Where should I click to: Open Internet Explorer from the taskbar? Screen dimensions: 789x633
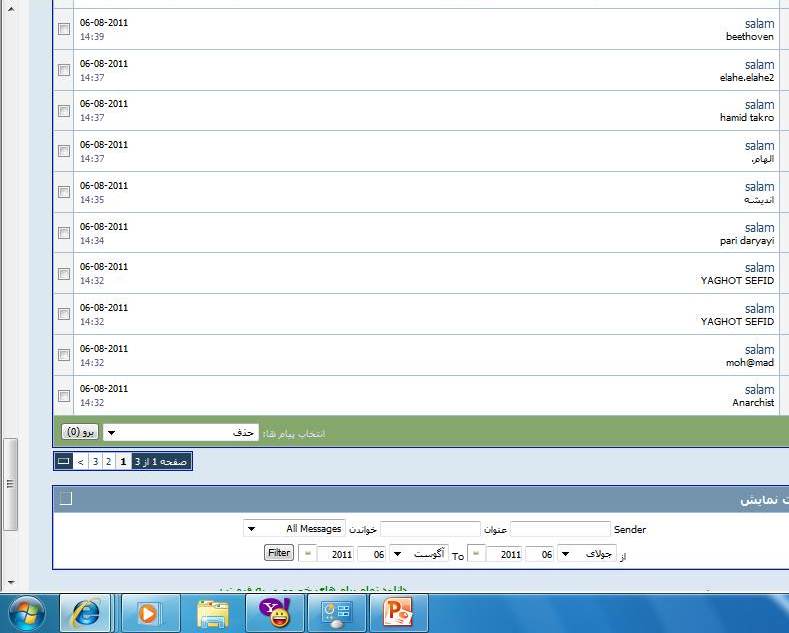click(x=85, y=612)
